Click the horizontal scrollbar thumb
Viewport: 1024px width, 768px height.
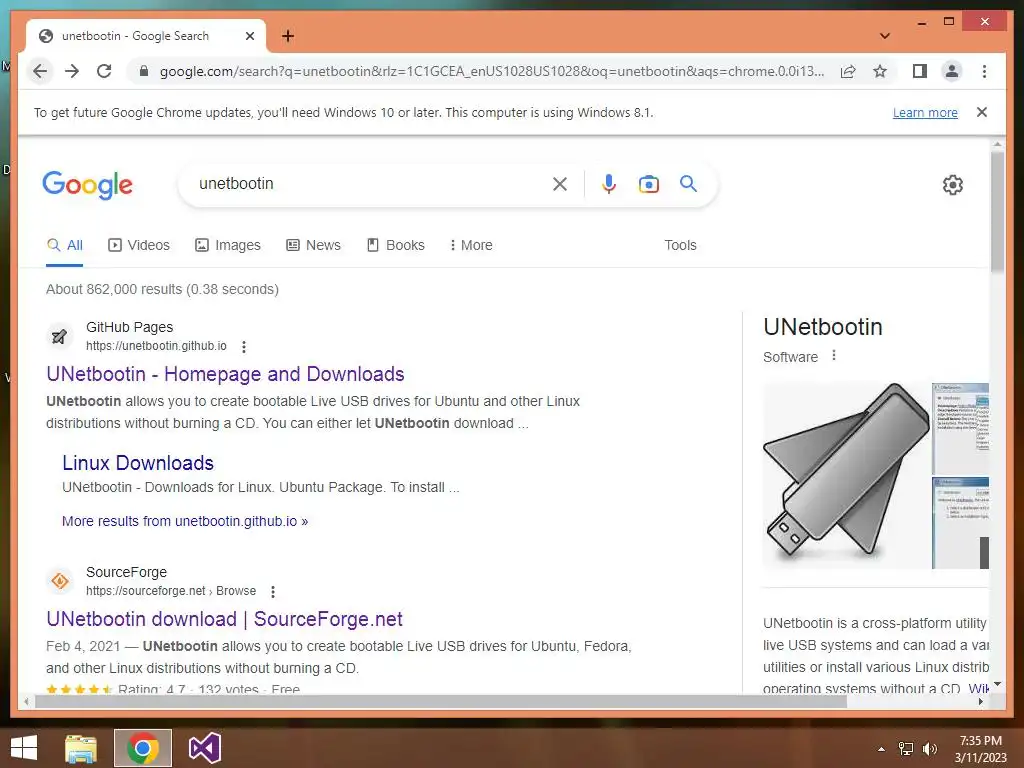point(440,701)
